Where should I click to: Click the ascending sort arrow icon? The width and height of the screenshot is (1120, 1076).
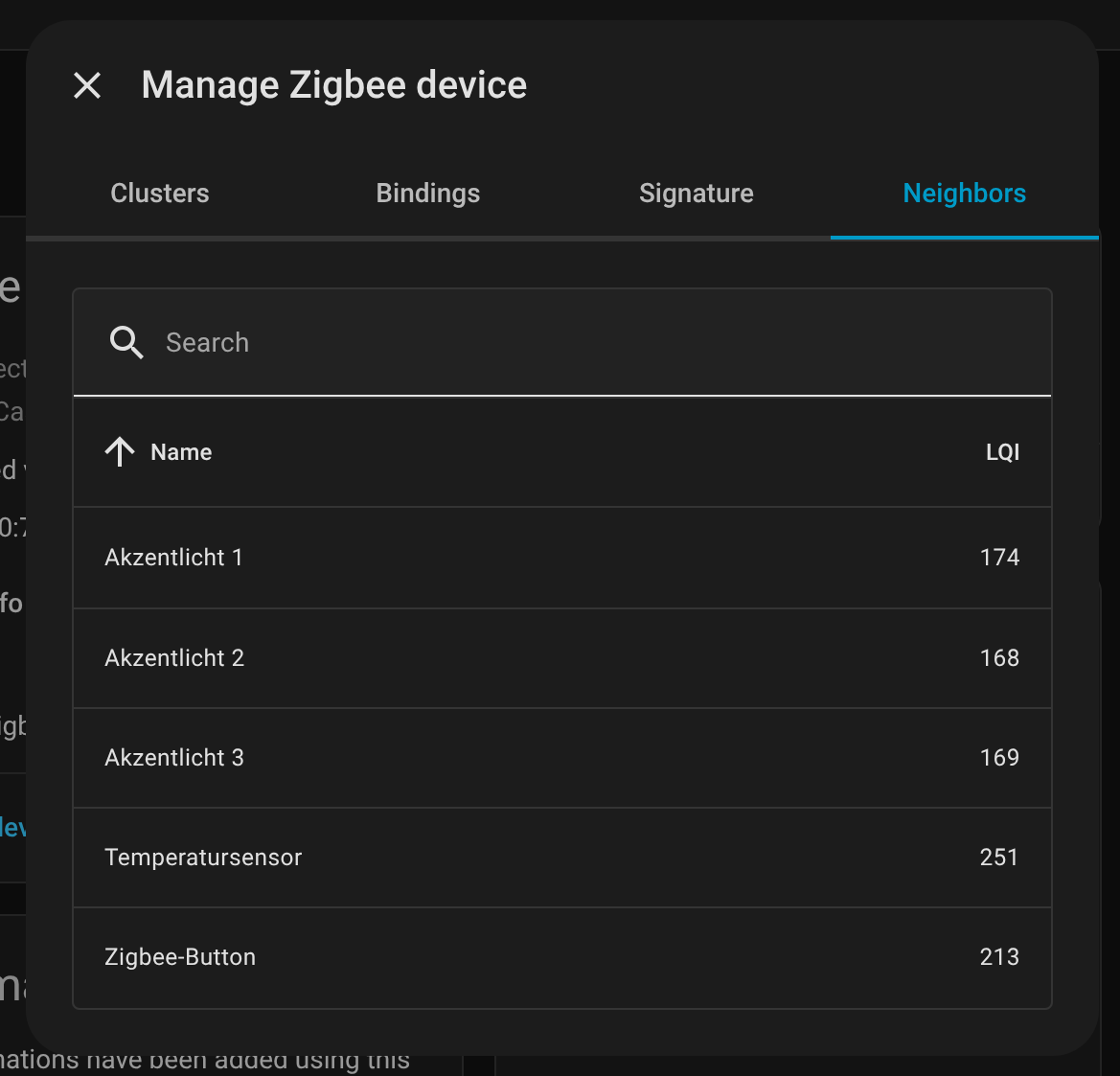(x=120, y=452)
